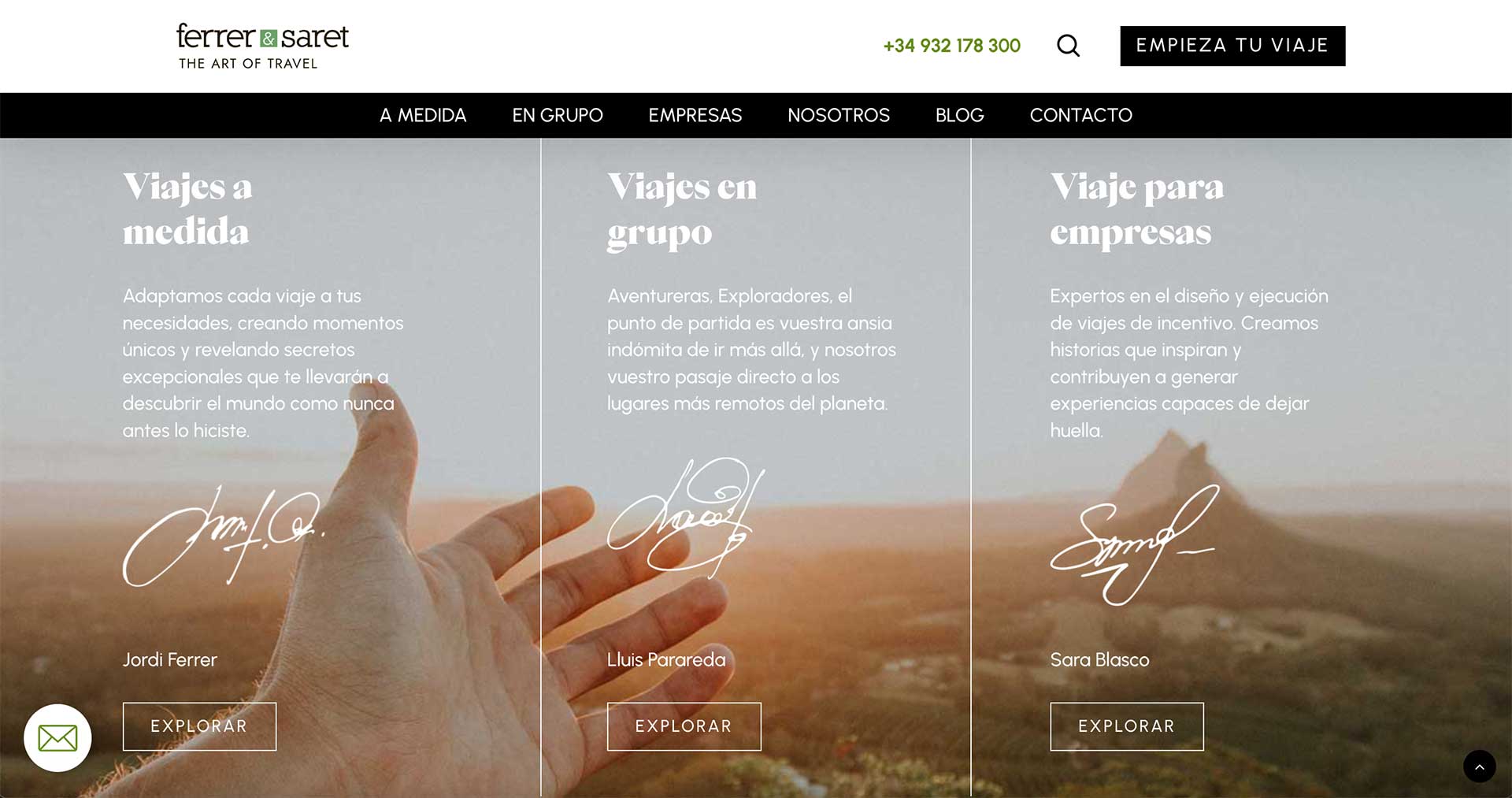Click Sara Blasco's signature image
Image resolution: width=1512 pixels, height=798 pixels.
point(1135,545)
